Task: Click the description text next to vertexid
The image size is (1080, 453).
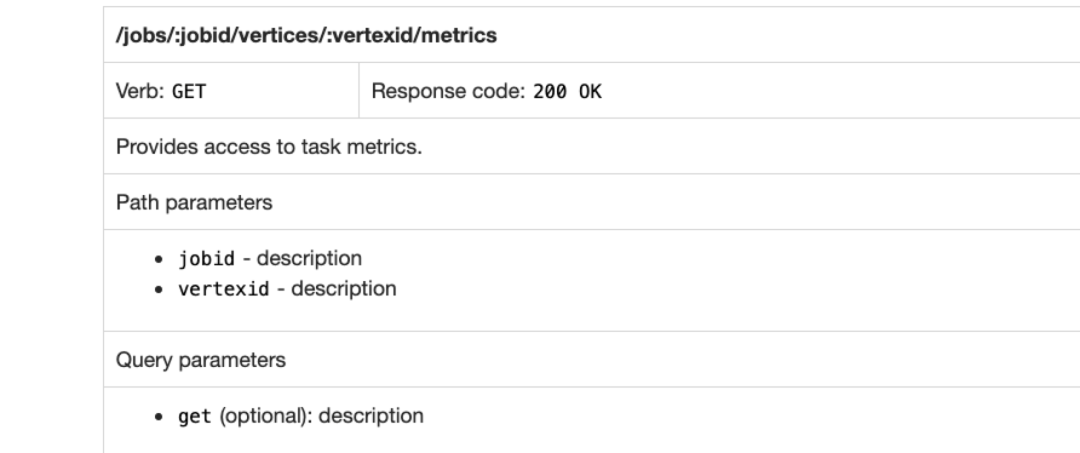Action: point(344,288)
